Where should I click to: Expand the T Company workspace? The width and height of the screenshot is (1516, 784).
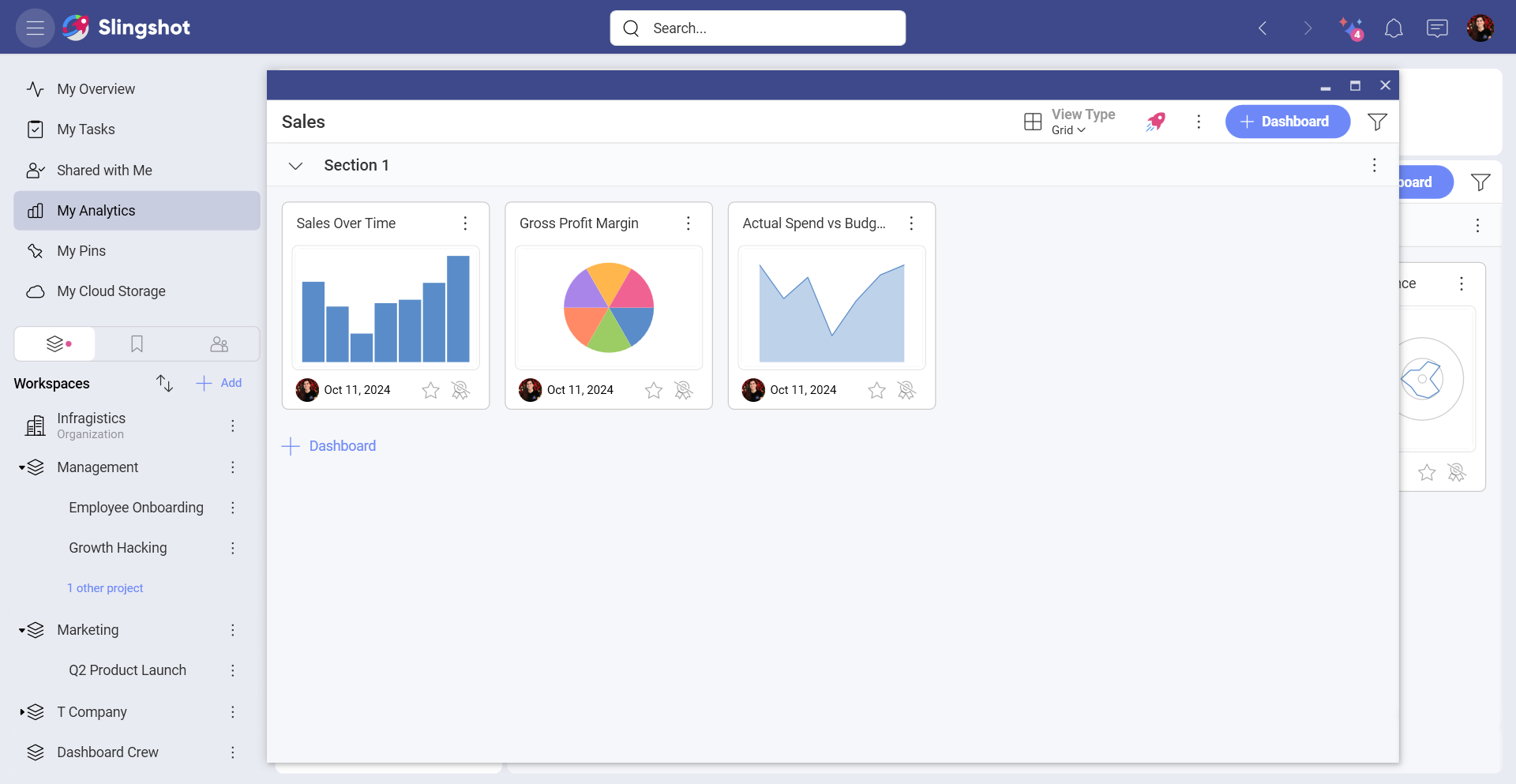coord(22,712)
